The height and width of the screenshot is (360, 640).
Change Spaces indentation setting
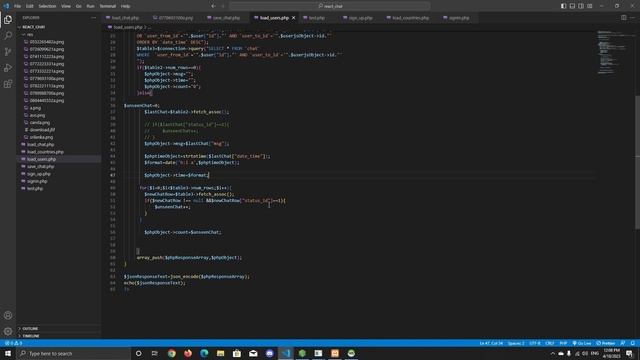coord(516,343)
